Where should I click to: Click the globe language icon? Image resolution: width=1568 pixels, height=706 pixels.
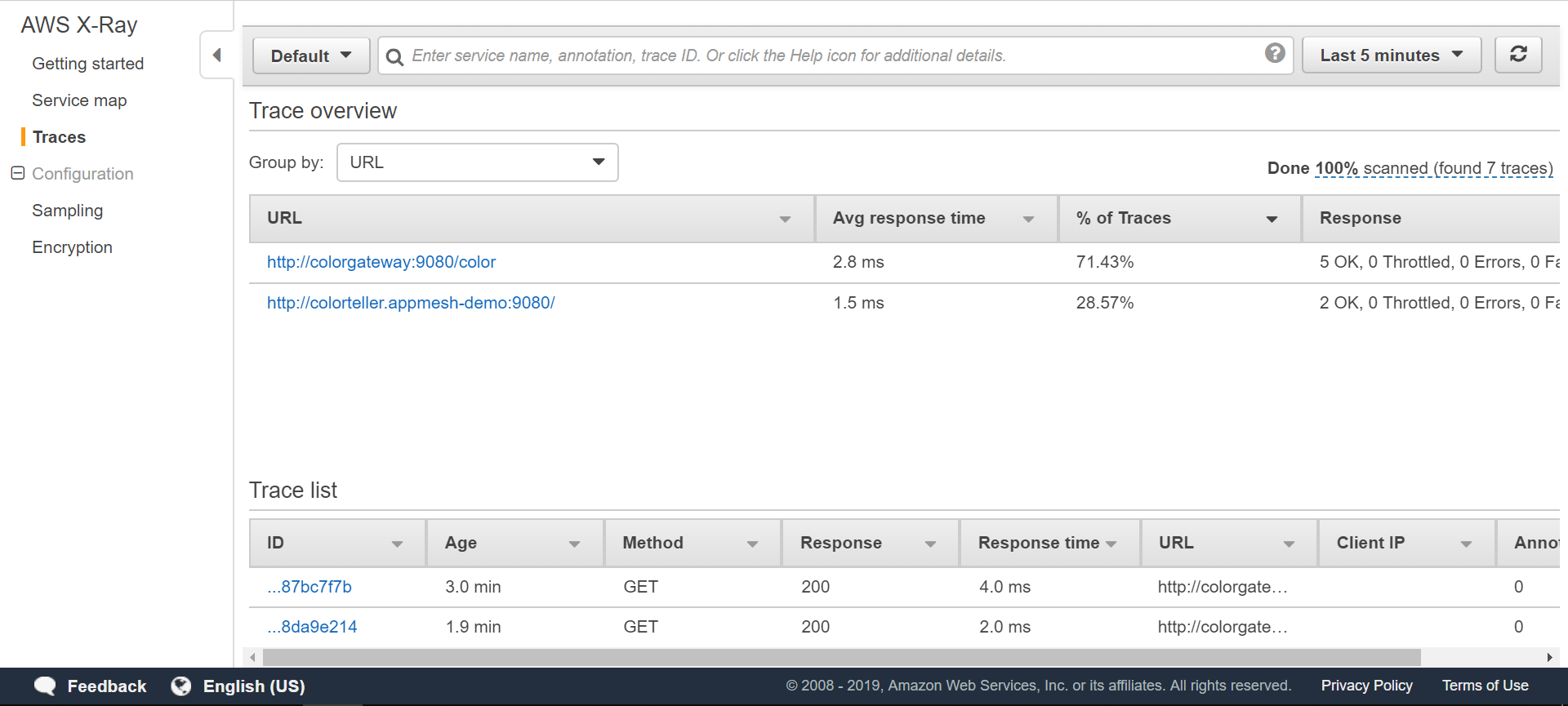(180, 686)
